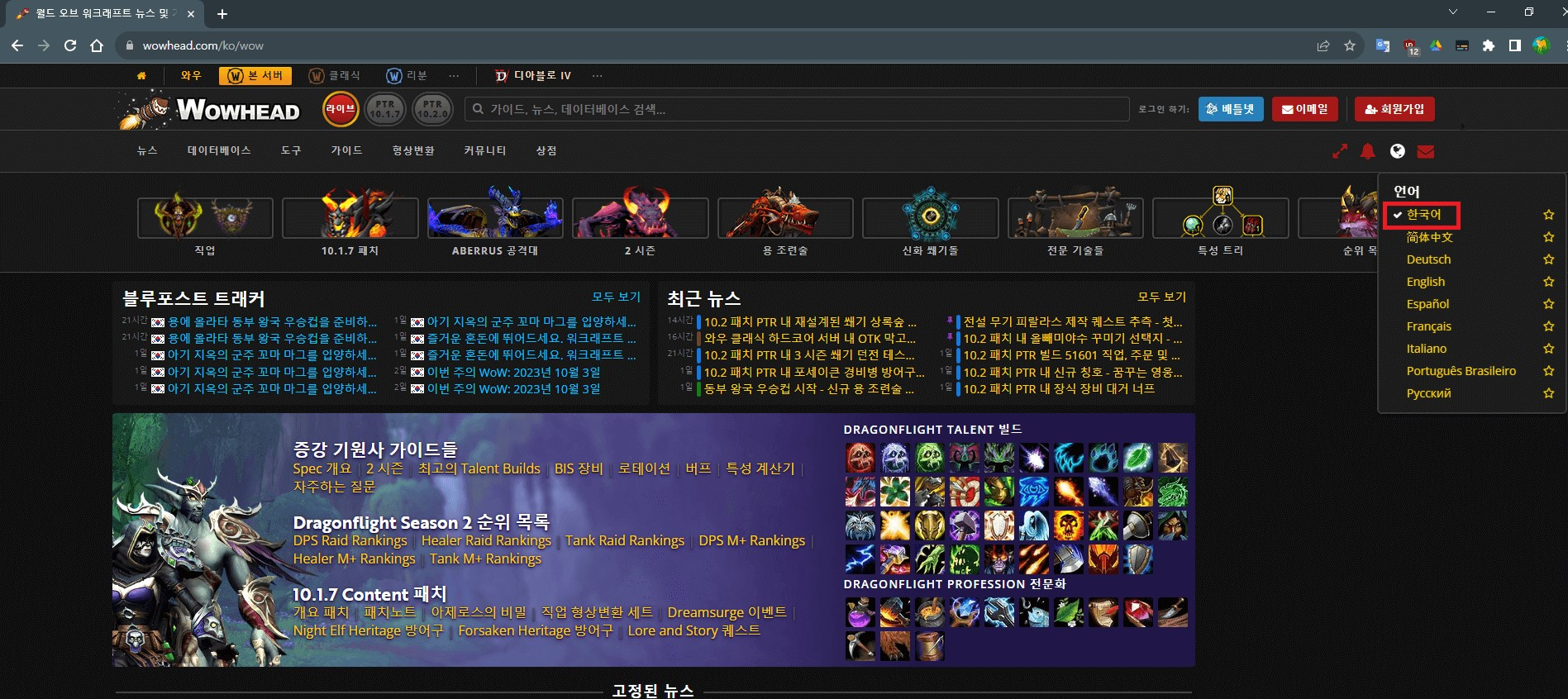Toggle favorite star for English
Screen dimensions: 1568x699
click(x=1549, y=282)
